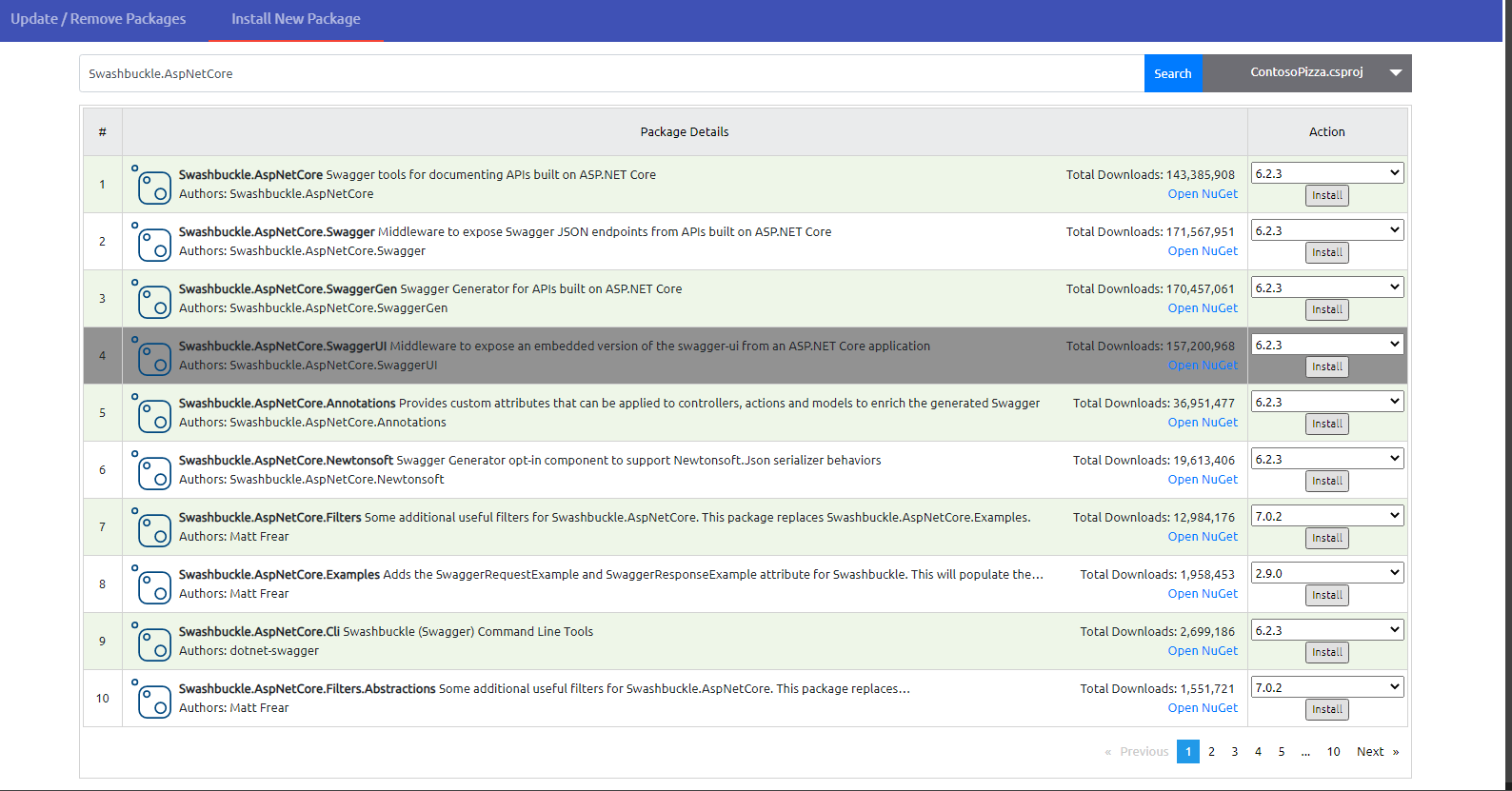This screenshot has width=1512, height=791.
Task: Click the pagination ellipsis link
Action: coord(1305,752)
